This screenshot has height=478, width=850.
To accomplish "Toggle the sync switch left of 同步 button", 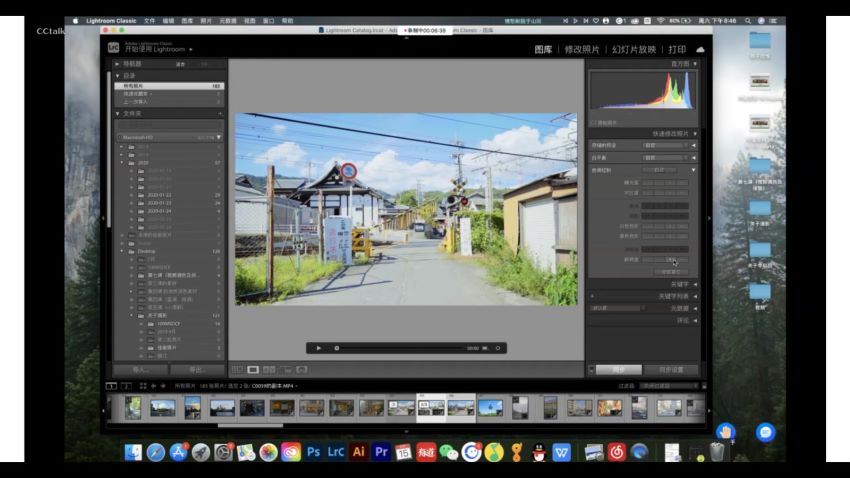I will point(591,370).
